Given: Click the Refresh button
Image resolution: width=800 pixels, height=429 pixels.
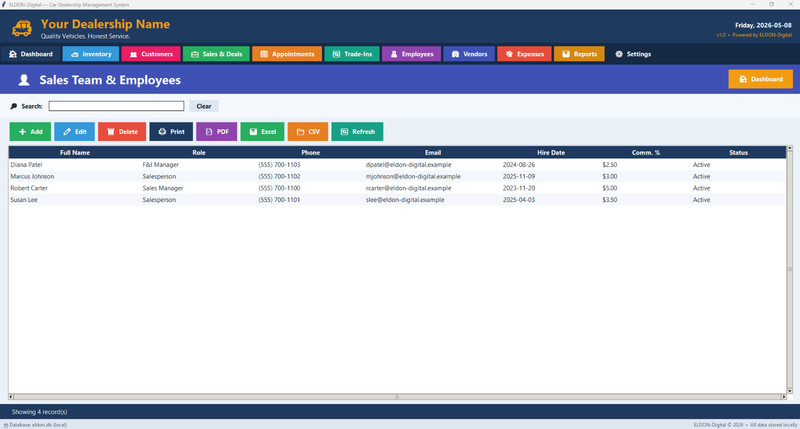Looking at the screenshot, I should click(x=357, y=132).
